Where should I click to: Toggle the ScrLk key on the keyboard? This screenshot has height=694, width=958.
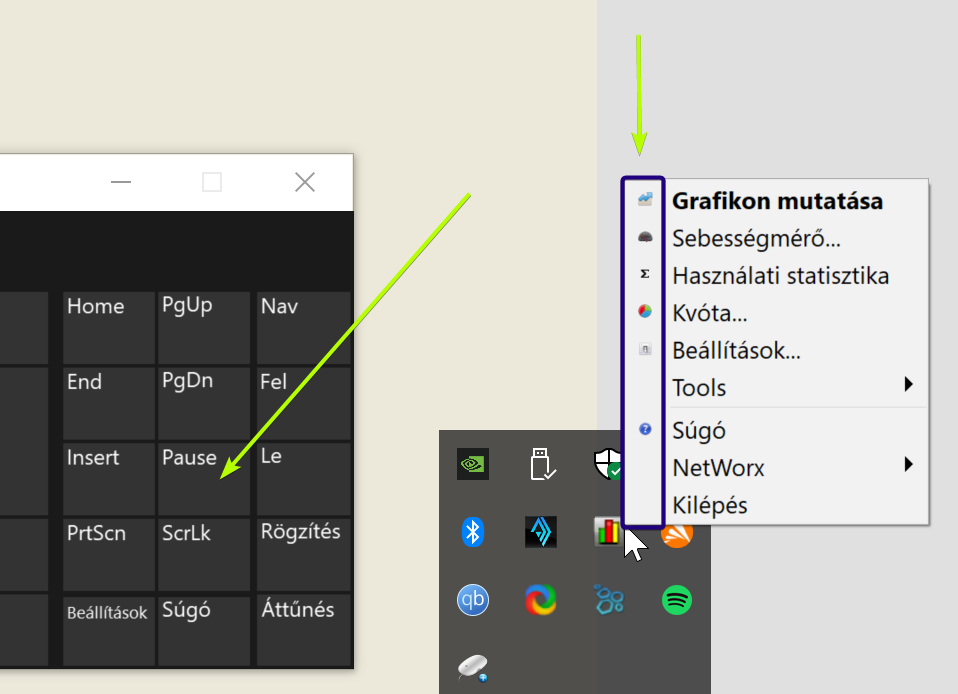[204, 554]
